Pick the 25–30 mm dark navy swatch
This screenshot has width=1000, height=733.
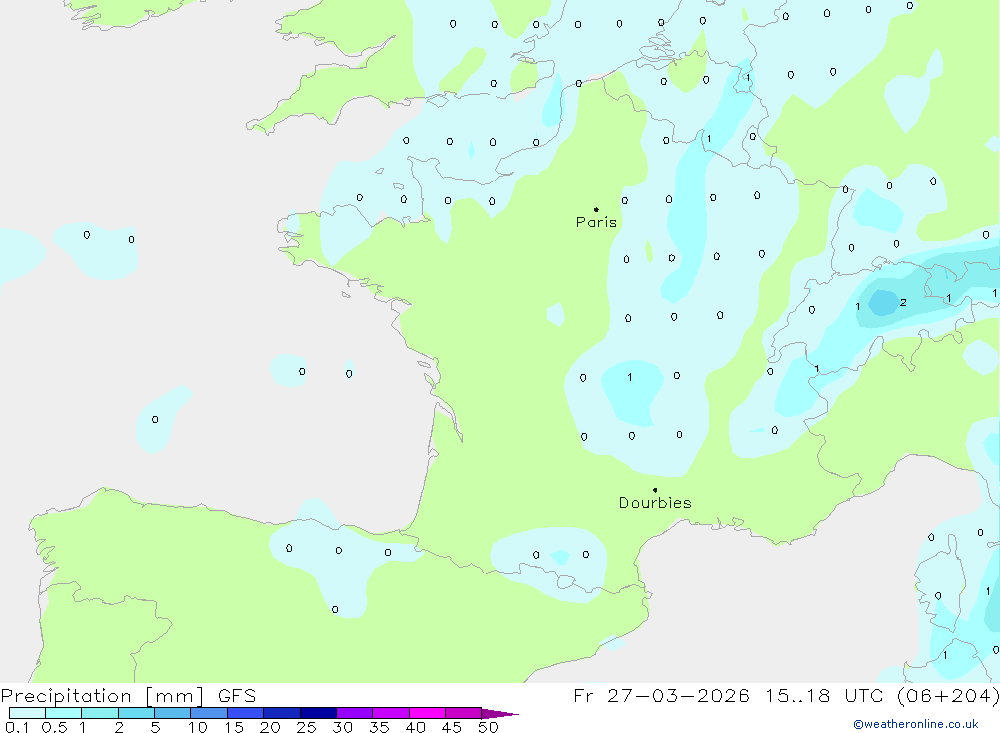[318, 713]
